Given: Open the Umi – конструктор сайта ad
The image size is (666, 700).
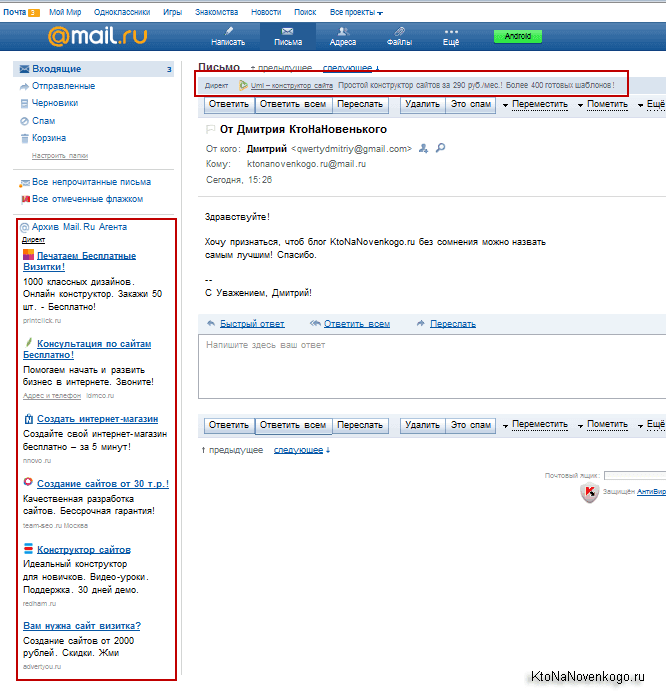Looking at the screenshot, I should click(x=291, y=85).
